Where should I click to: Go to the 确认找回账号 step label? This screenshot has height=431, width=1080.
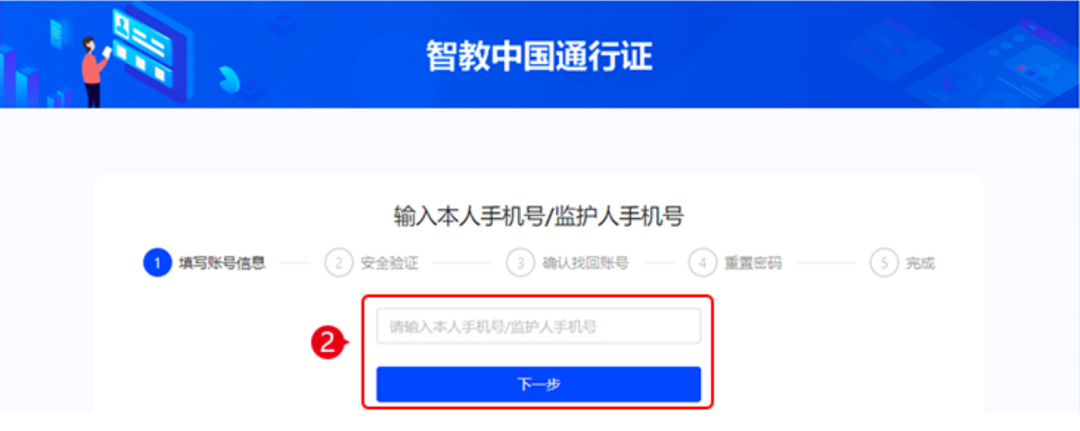(585, 263)
